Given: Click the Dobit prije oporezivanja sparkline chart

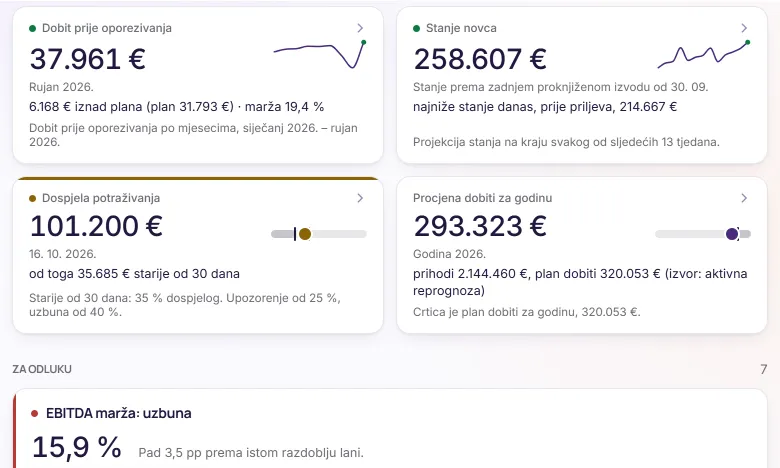Looking at the screenshot, I should (320, 54).
